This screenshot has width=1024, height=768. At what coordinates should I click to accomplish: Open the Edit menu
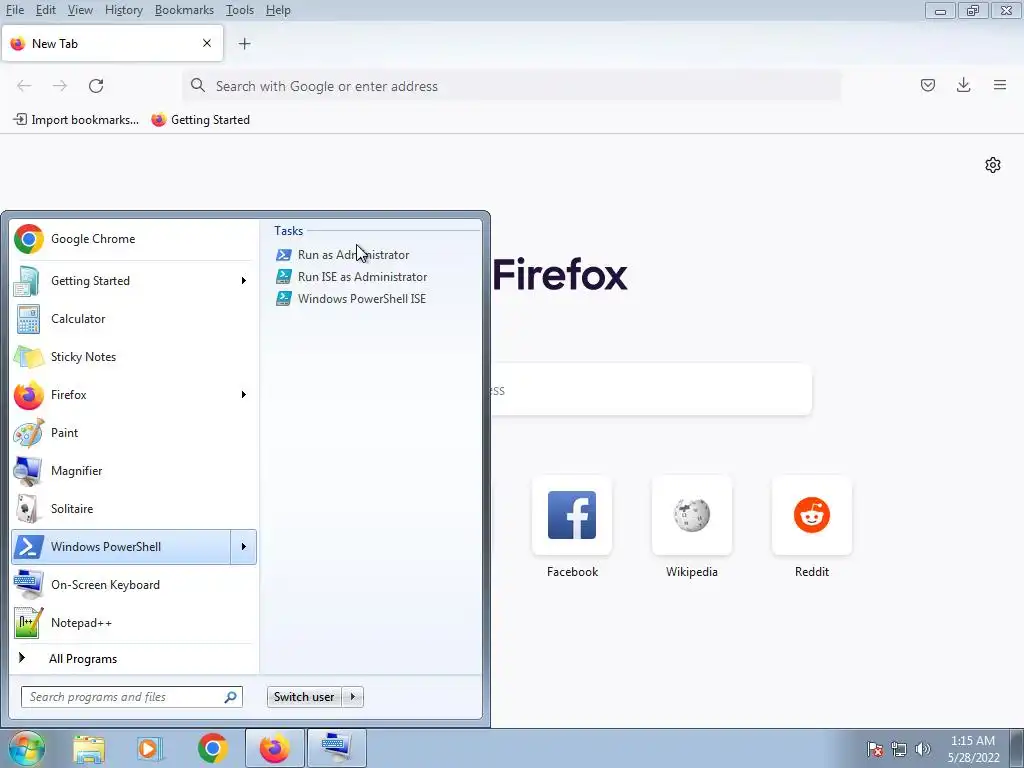tap(46, 10)
